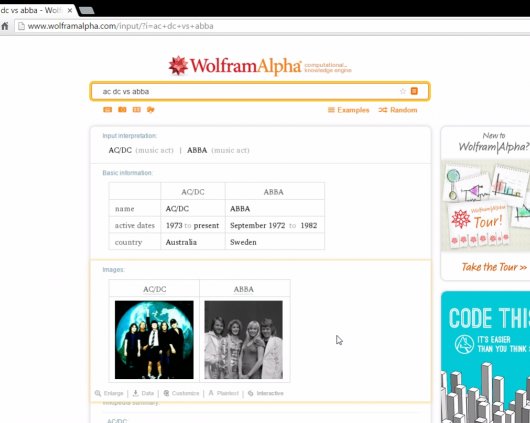Click the AC/DC band photo thumbnail
This screenshot has height=423, width=530.
click(154, 340)
